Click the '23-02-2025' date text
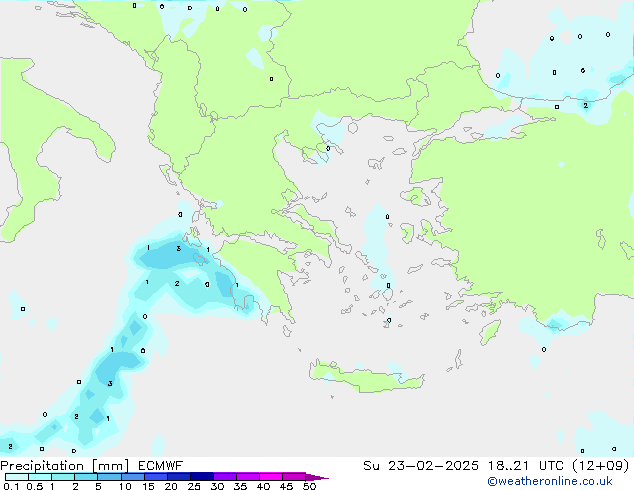The width and height of the screenshot is (634, 490). (x=433, y=466)
